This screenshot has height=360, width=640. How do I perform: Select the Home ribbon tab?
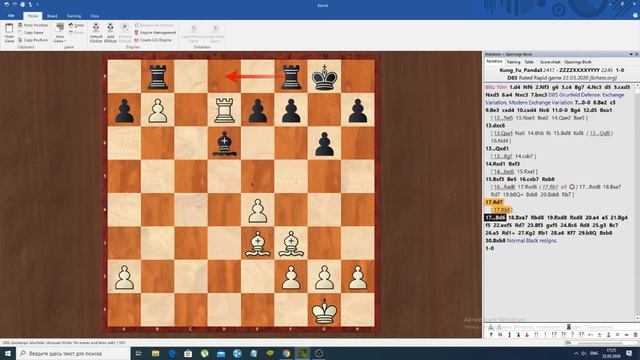pos(33,16)
